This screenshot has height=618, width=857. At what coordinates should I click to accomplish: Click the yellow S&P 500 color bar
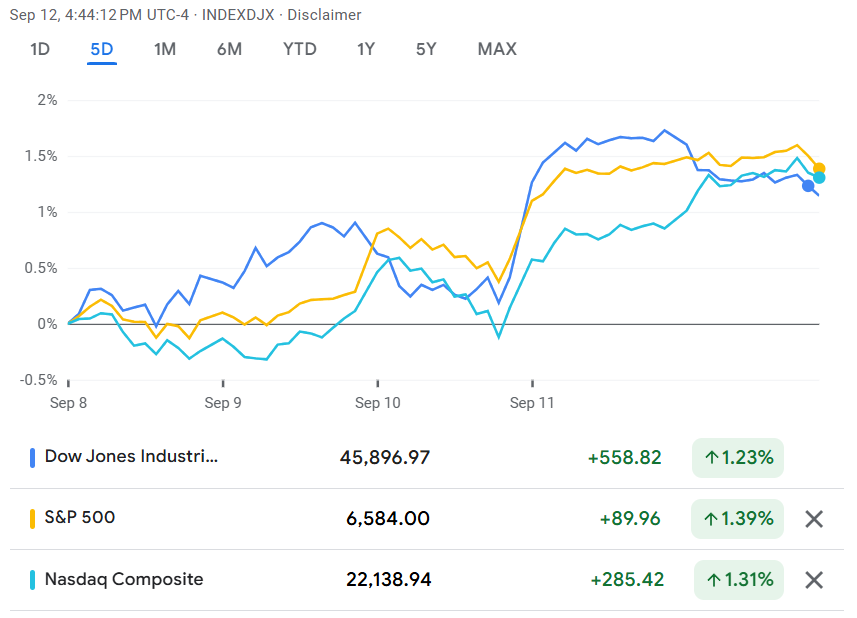coord(32,519)
